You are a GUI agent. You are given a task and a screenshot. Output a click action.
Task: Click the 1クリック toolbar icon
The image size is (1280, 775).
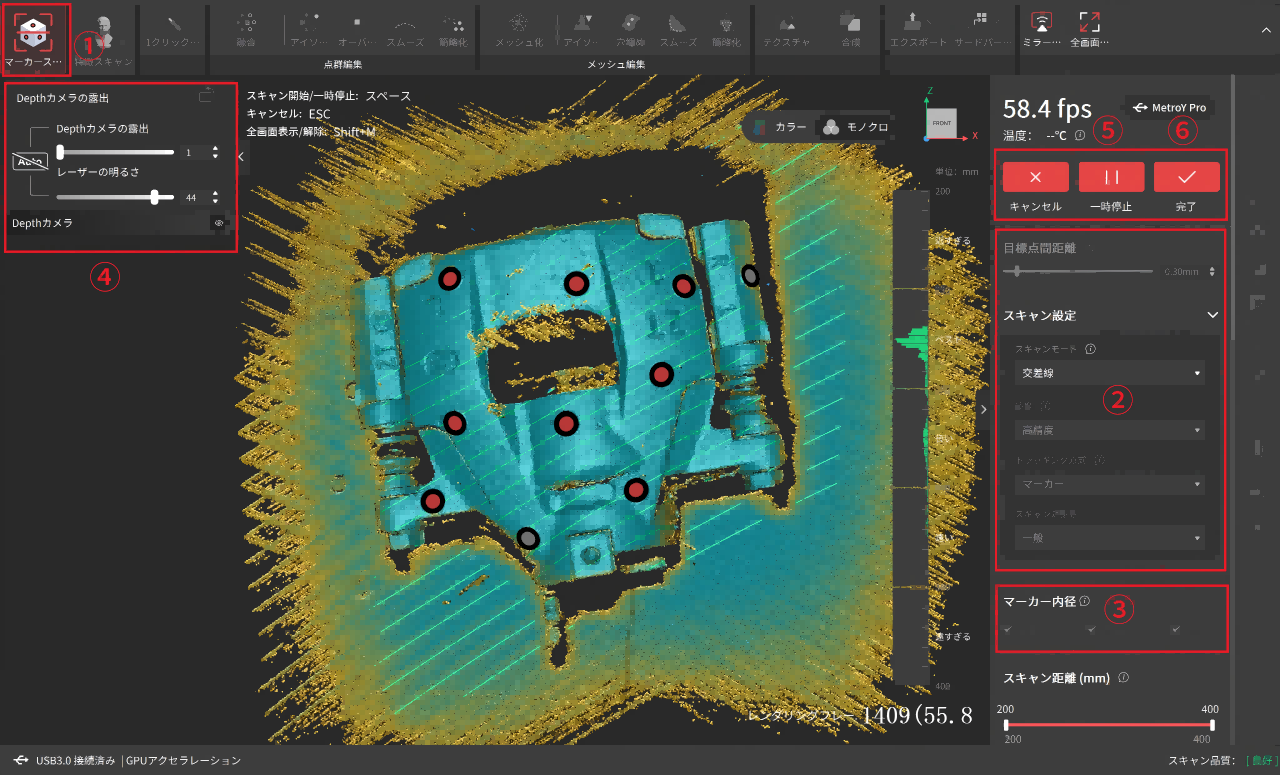173,23
